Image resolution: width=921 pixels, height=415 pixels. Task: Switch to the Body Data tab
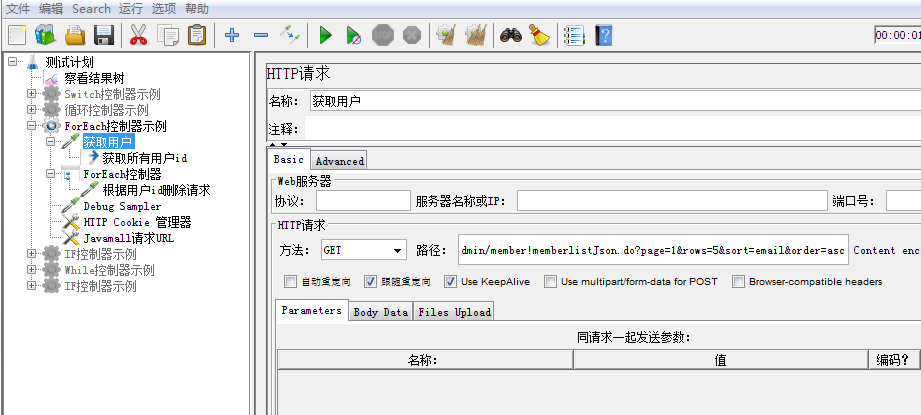point(381,312)
